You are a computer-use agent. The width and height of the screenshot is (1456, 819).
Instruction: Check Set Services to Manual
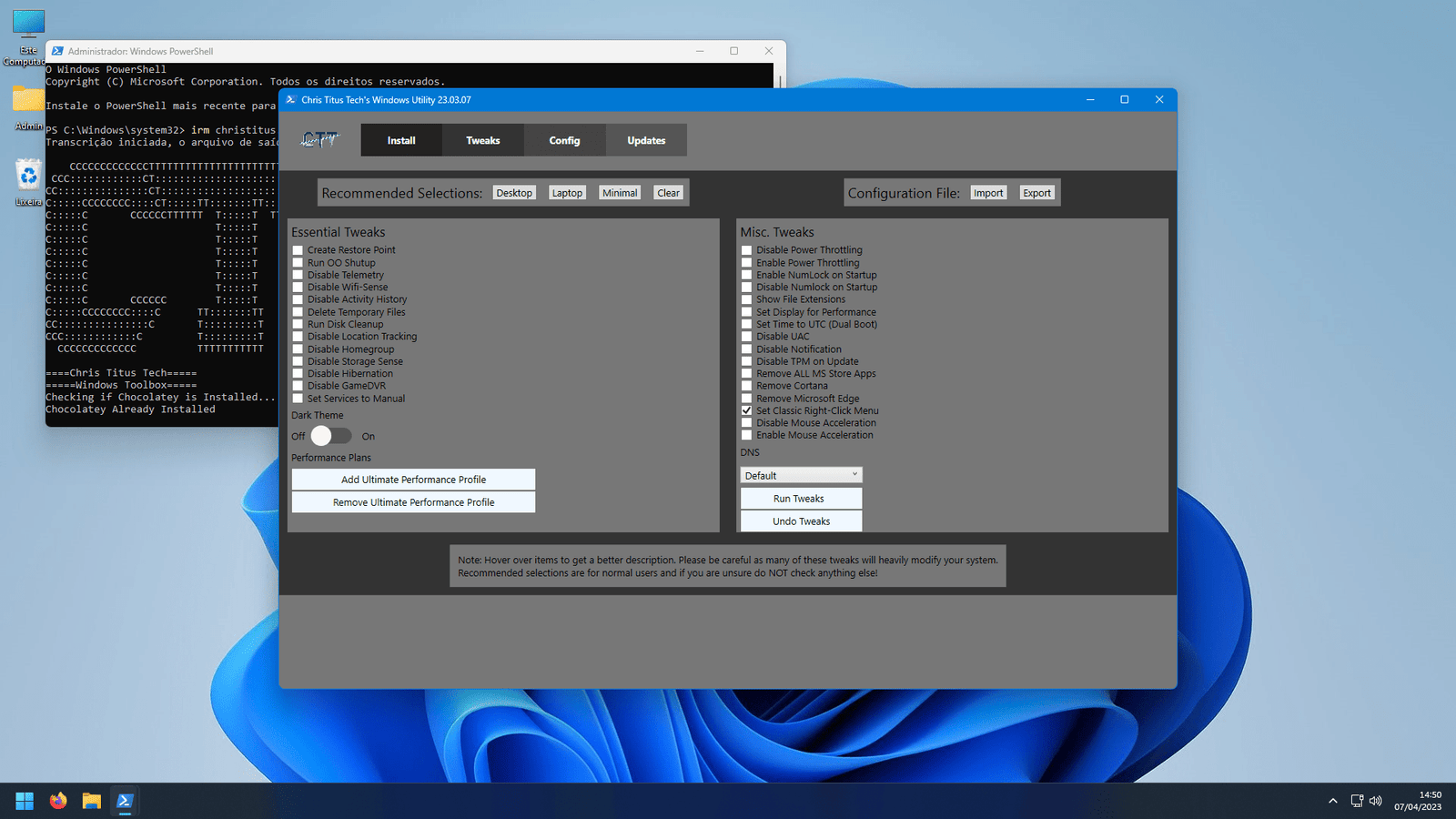tap(298, 399)
